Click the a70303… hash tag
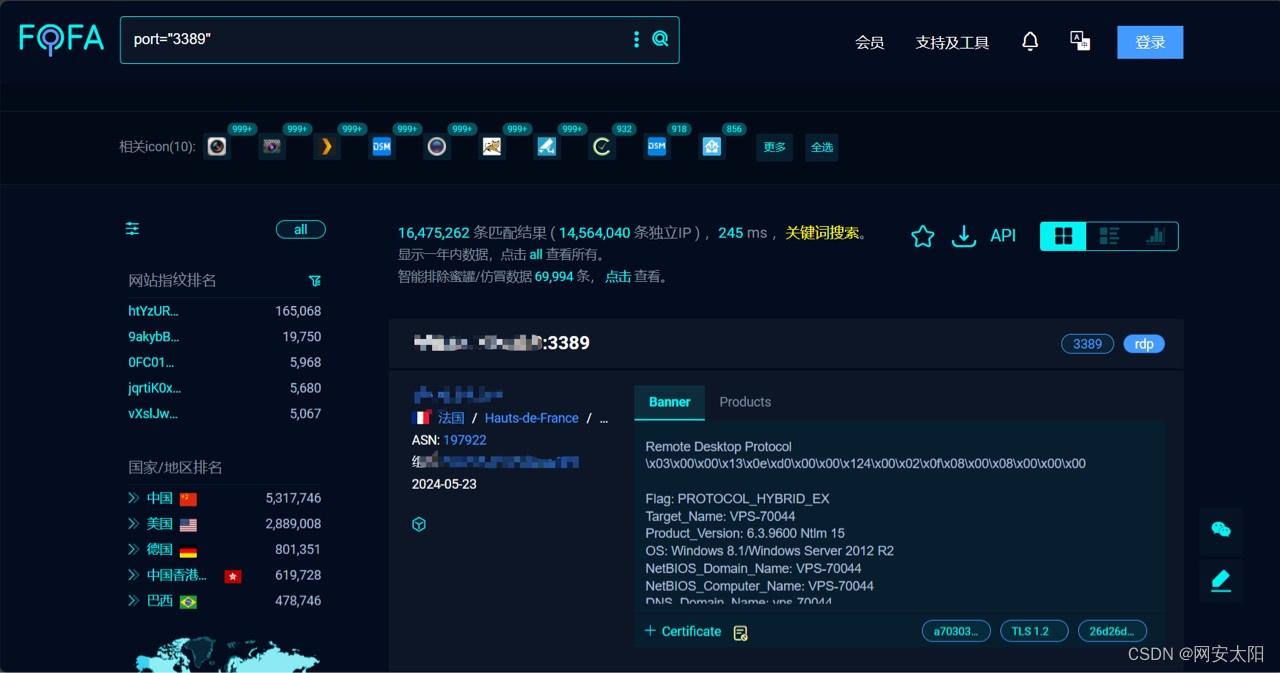The width and height of the screenshot is (1280, 673). (x=956, y=631)
